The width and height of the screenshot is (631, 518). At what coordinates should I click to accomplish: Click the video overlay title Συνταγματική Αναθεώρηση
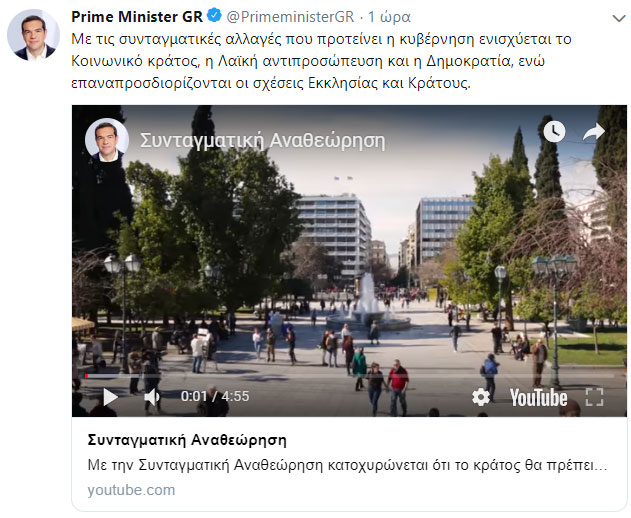click(x=262, y=141)
